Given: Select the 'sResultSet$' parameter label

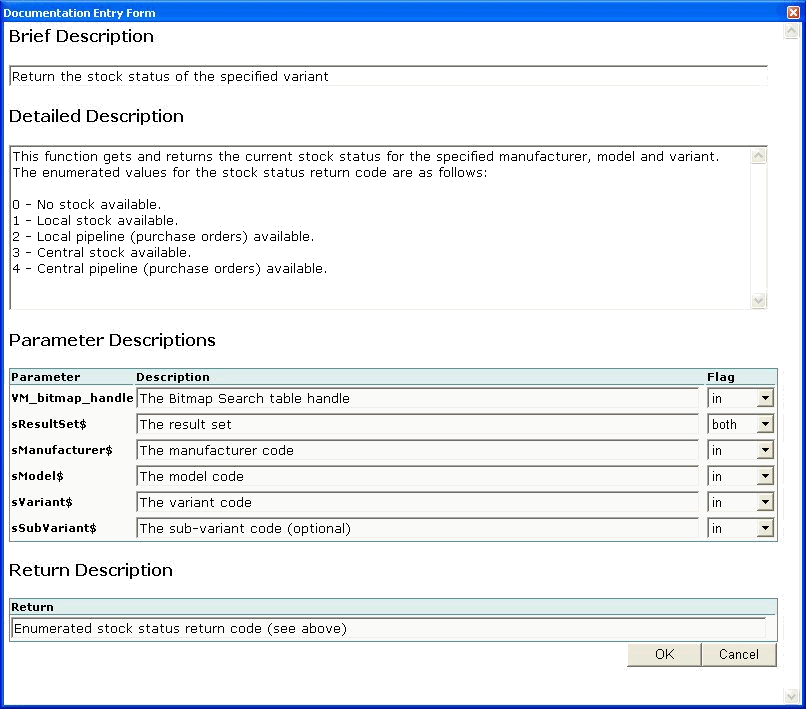Looking at the screenshot, I should (x=49, y=424).
